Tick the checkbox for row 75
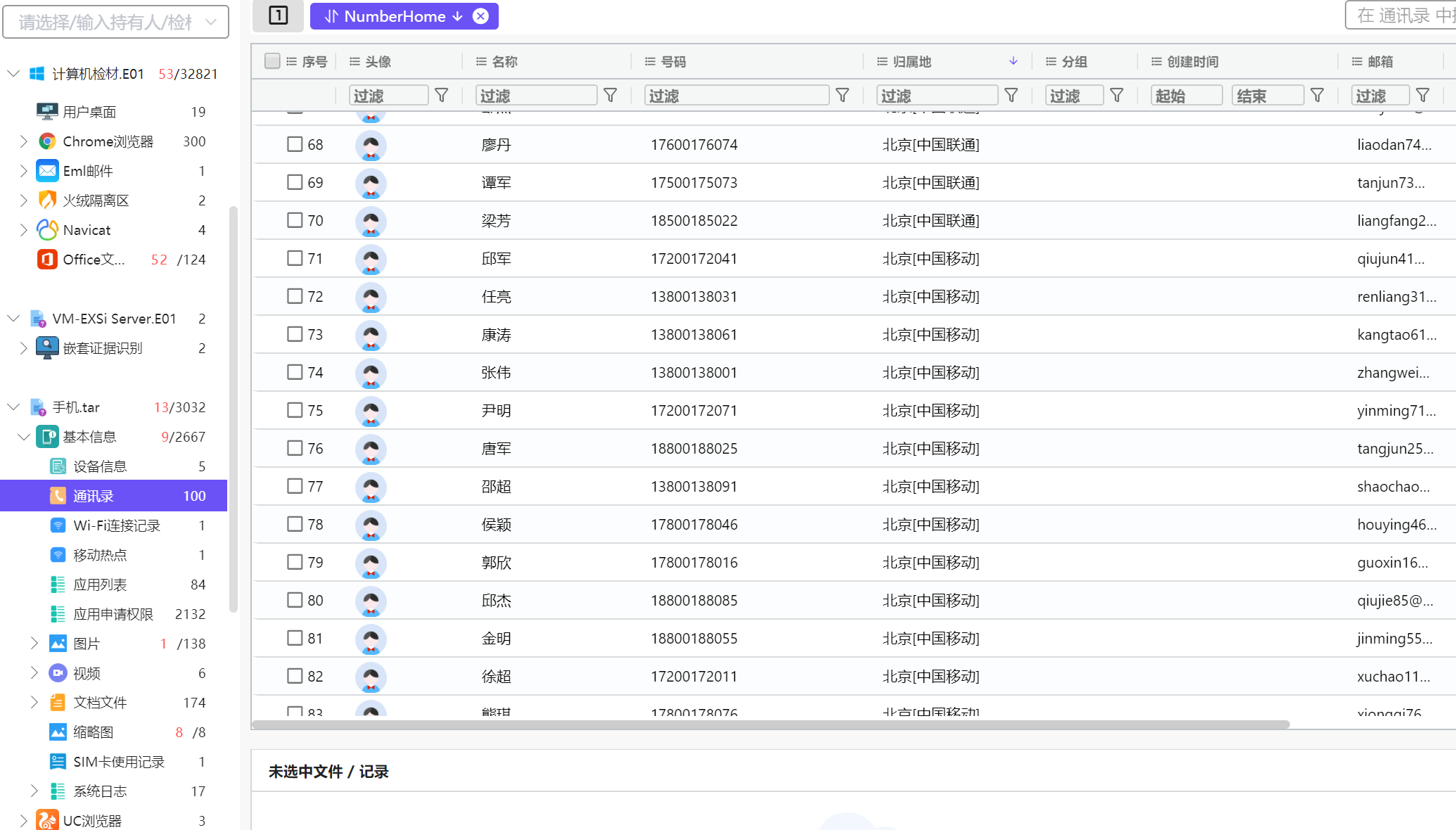Screen dimensions: 1456x830 (295, 410)
